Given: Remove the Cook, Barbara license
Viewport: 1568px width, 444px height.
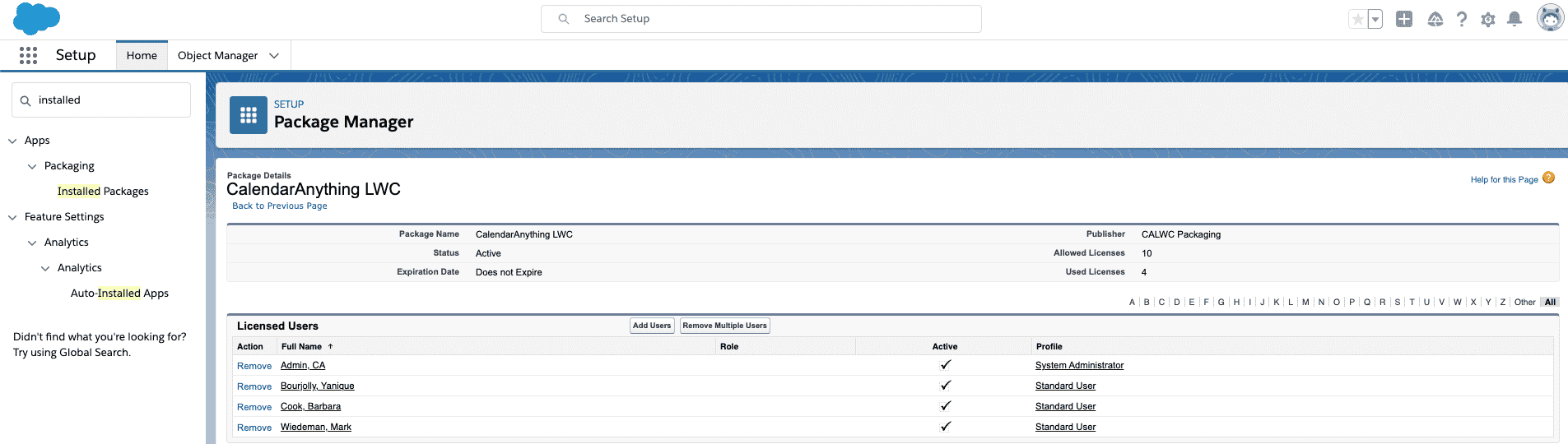Looking at the screenshot, I should point(254,407).
